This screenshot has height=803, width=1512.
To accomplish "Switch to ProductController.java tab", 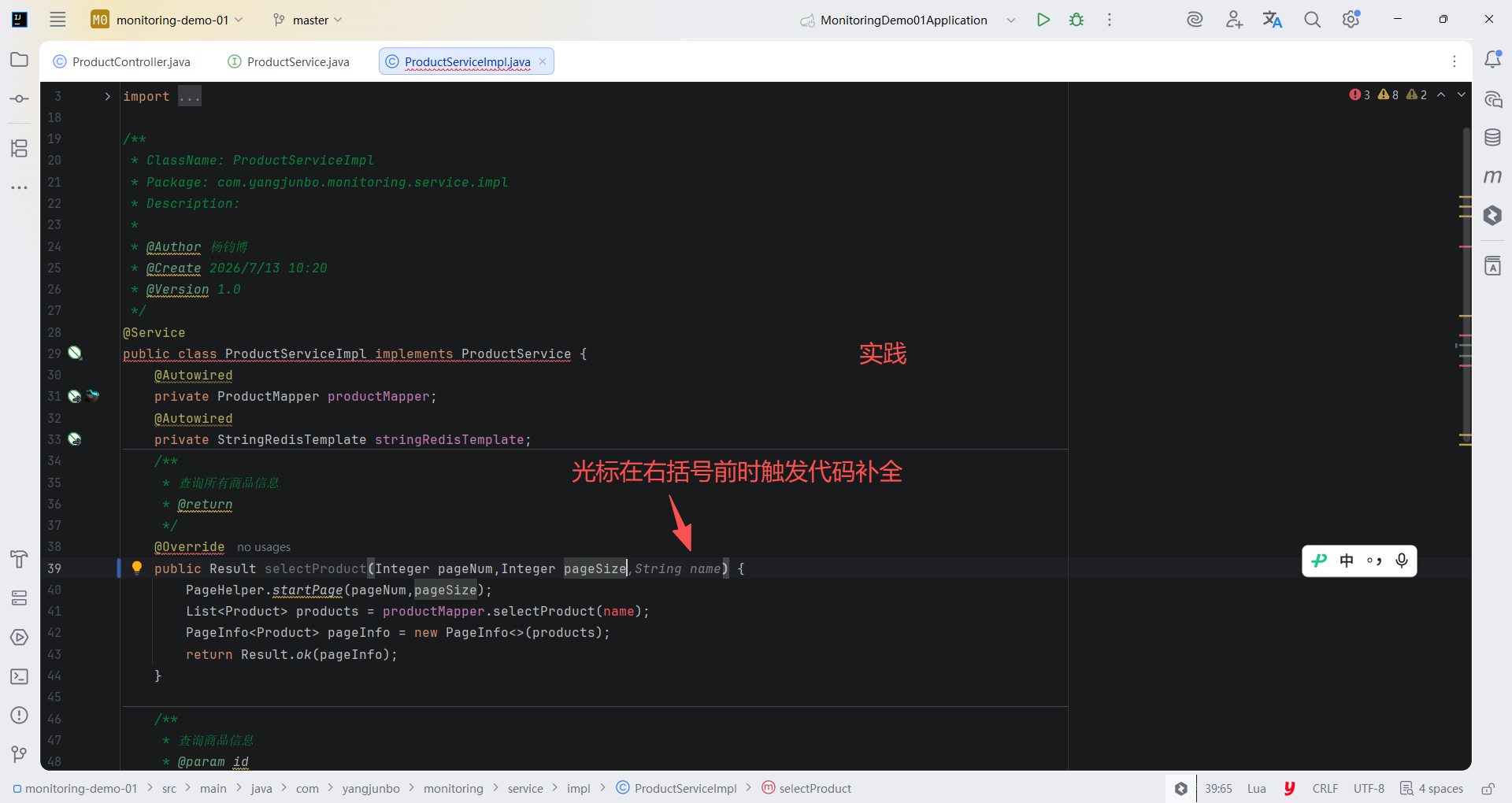I will (122, 61).
